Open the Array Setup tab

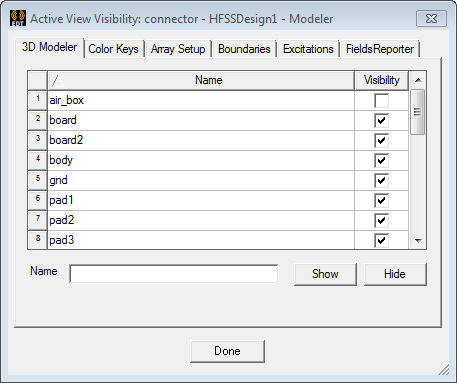[178, 49]
